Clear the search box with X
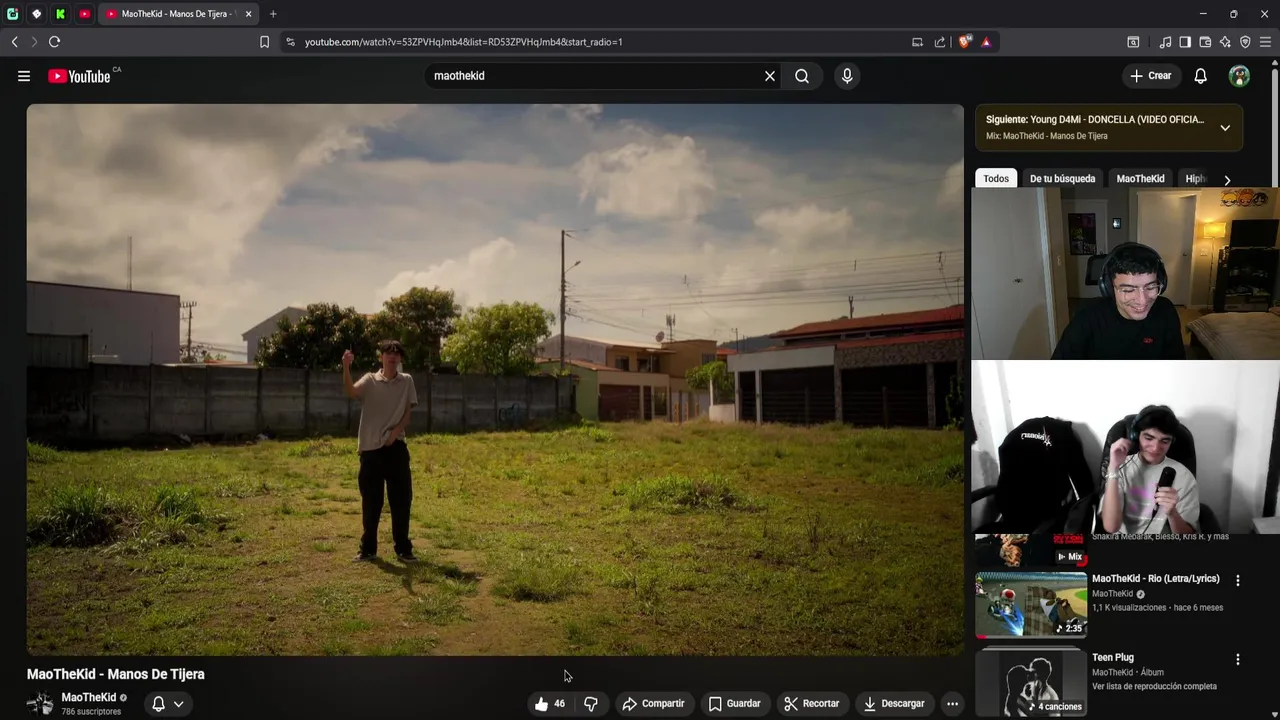The image size is (1280, 720). 770,76
